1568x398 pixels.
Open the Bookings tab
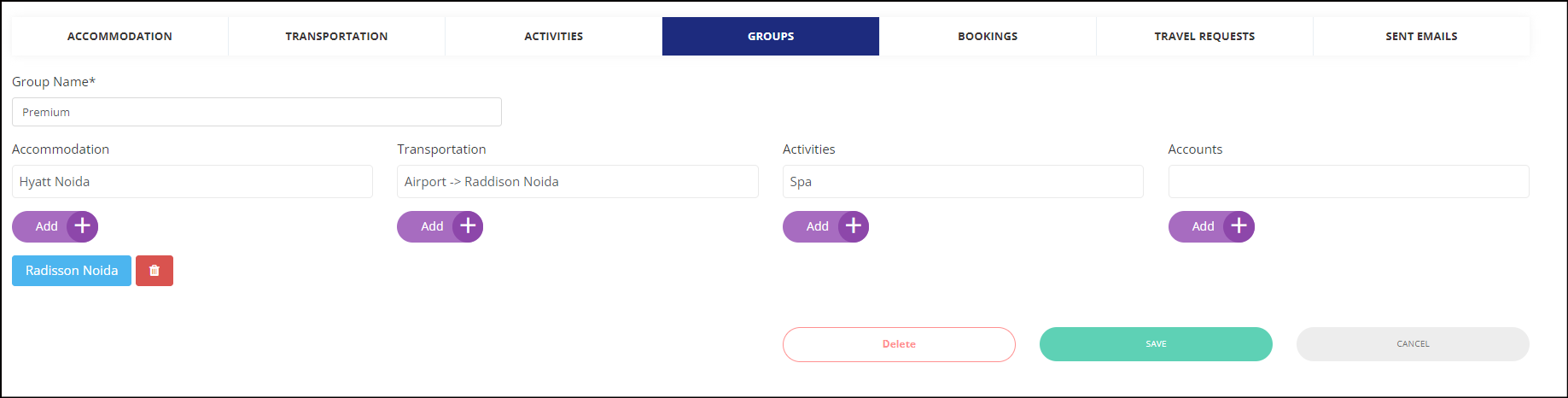pos(988,36)
